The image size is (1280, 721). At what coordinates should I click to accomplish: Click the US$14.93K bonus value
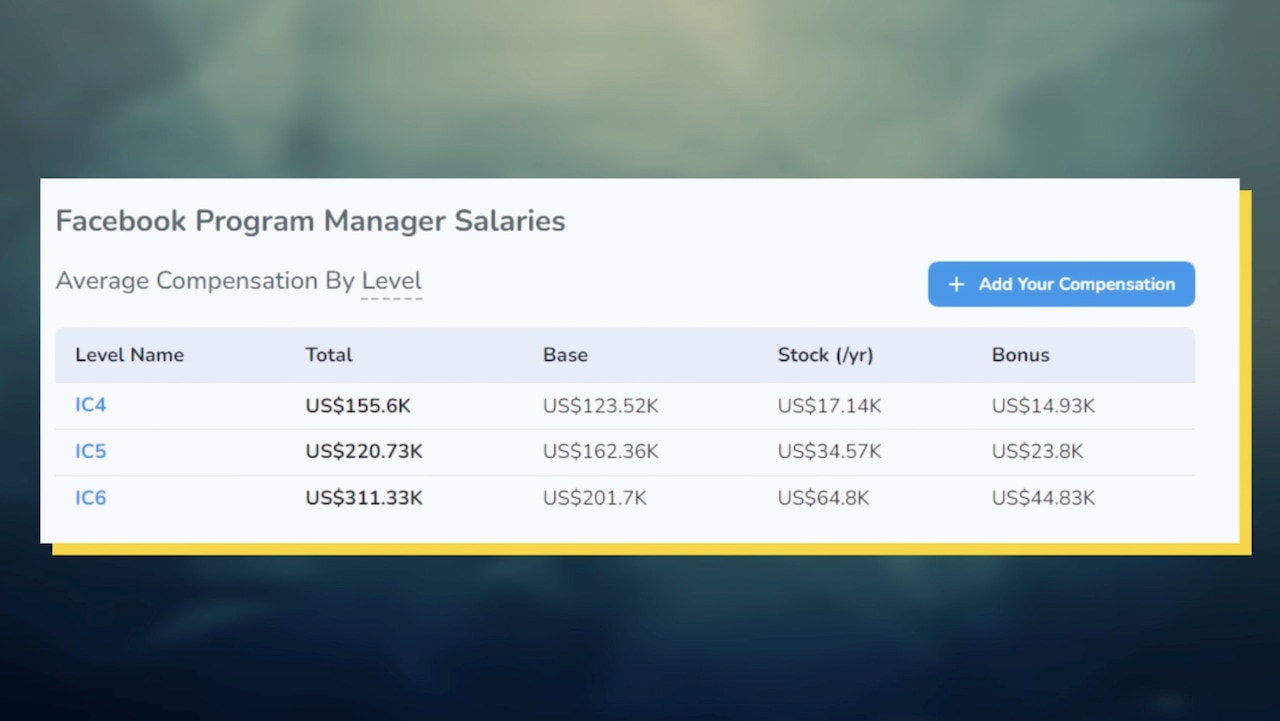1044,406
